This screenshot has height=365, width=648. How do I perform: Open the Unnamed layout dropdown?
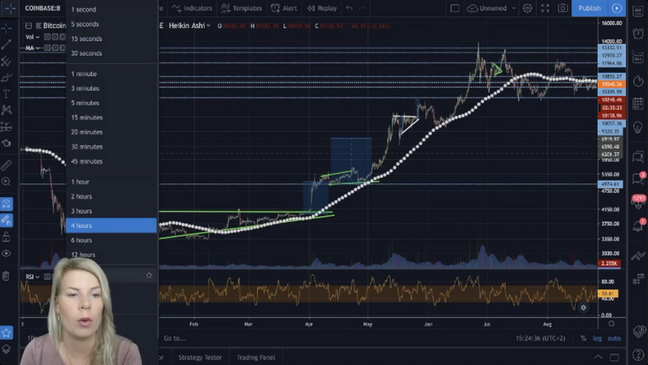[x=491, y=8]
